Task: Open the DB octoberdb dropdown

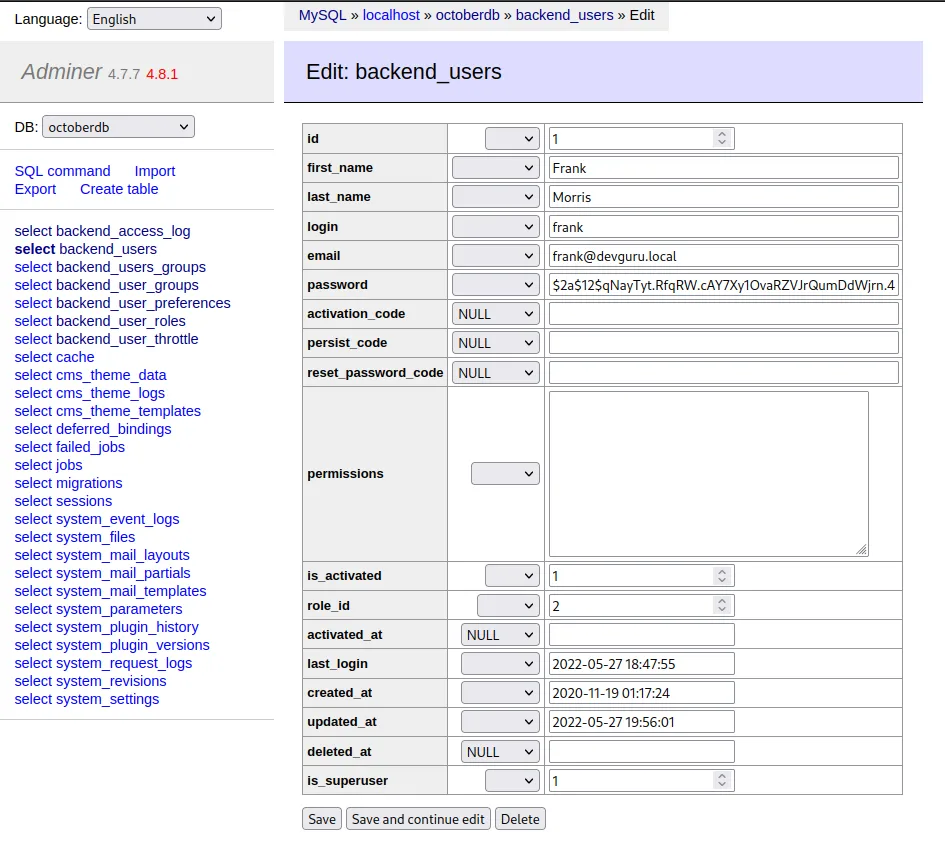Action: 118,127
